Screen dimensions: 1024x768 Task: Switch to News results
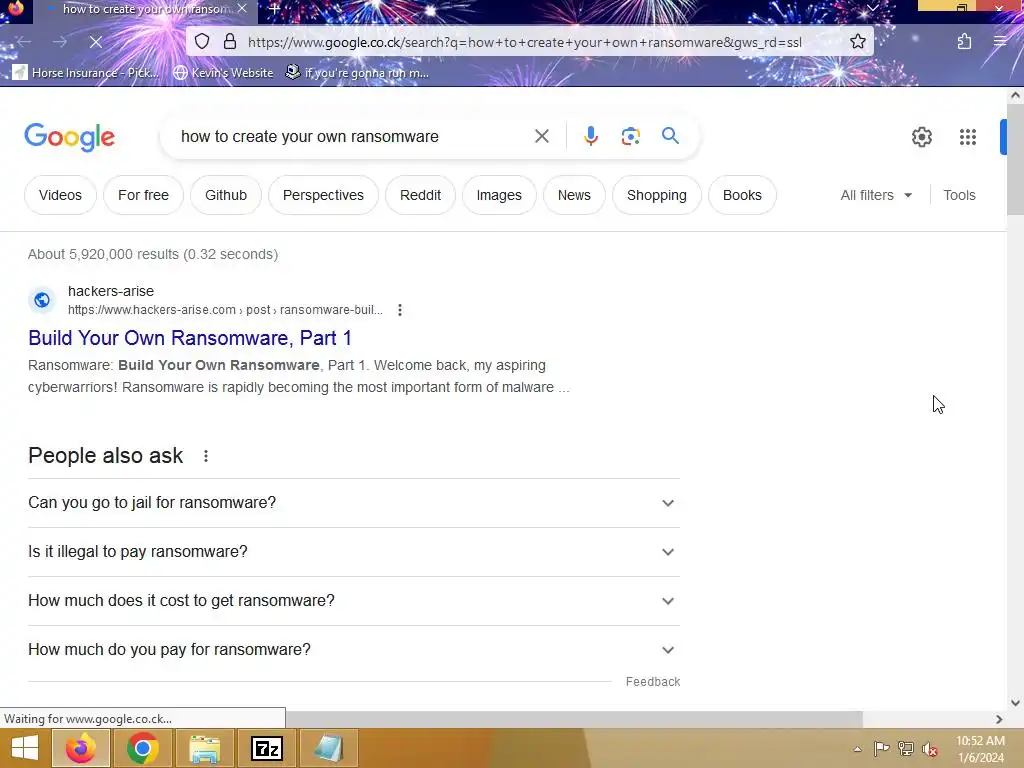(x=574, y=195)
